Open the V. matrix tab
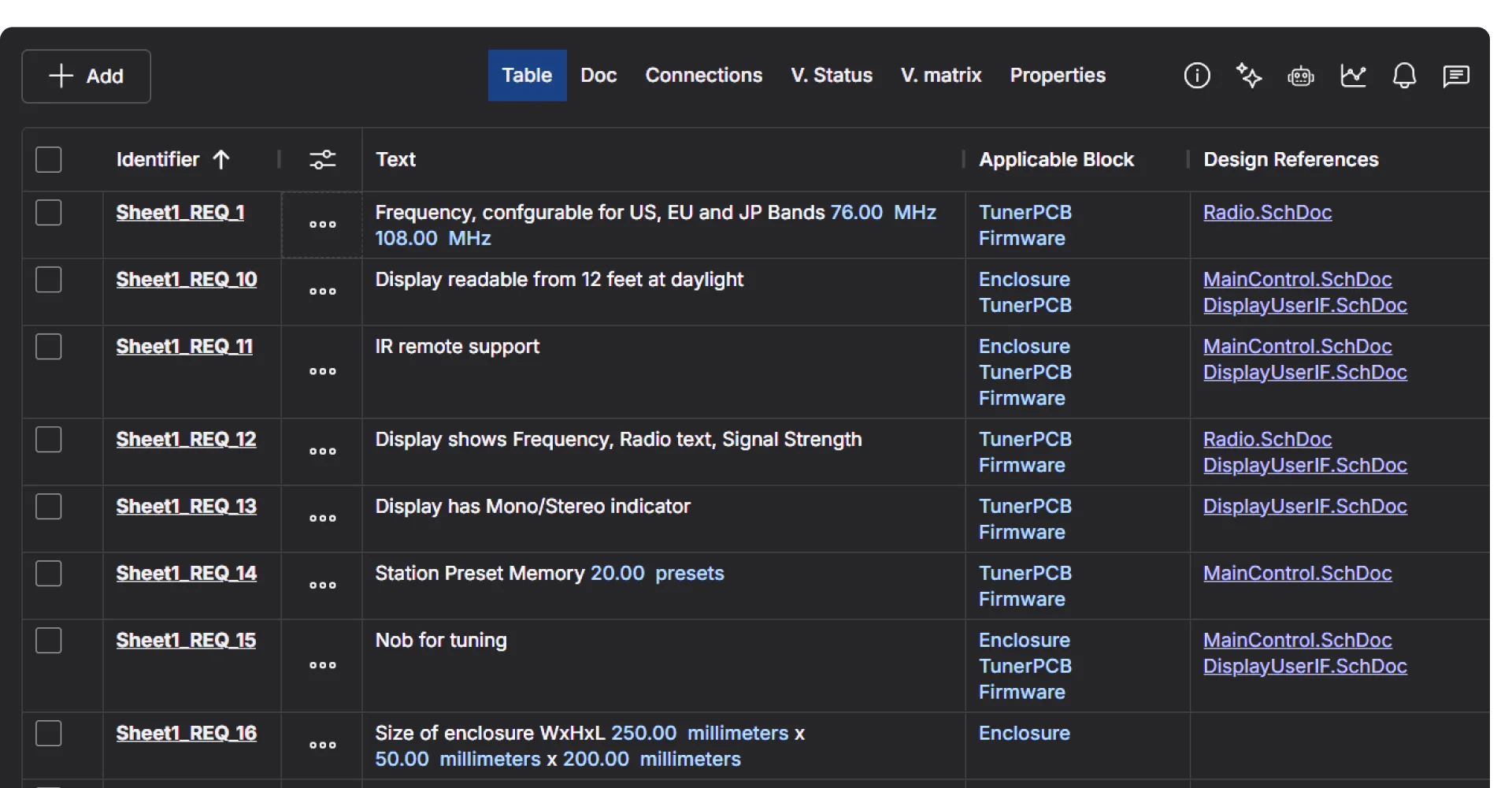This screenshot has width=1512, height=788. coord(941,76)
